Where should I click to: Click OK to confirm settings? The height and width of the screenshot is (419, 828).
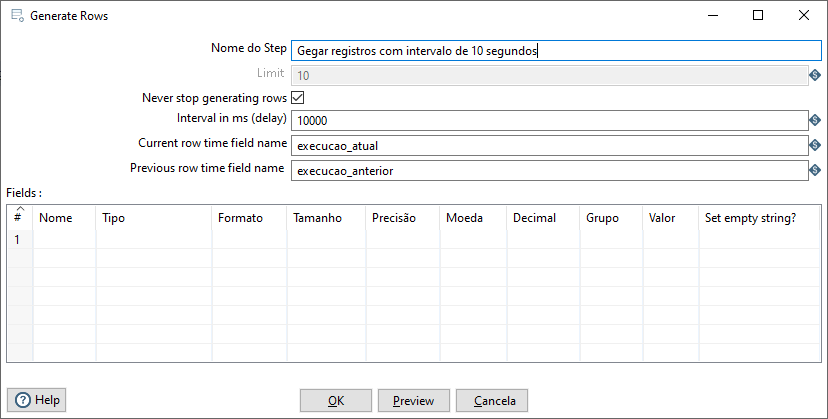point(336,401)
